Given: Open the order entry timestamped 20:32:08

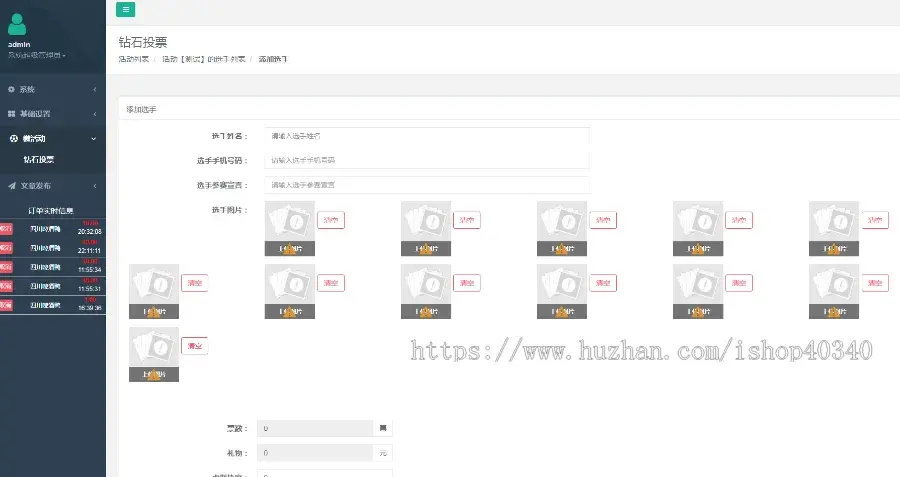Looking at the screenshot, I should [x=53, y=228].
